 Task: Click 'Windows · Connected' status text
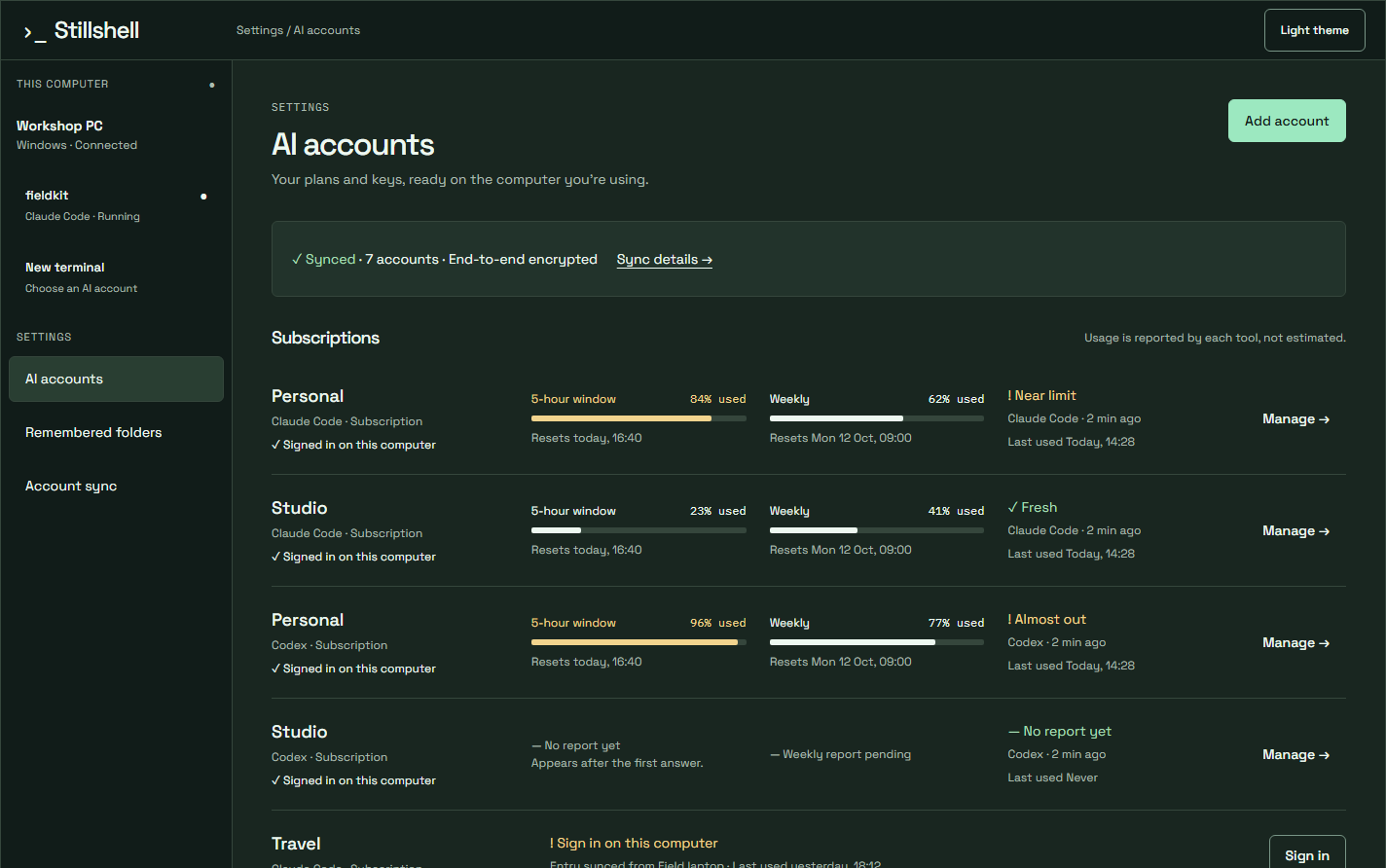pos(77,145)
